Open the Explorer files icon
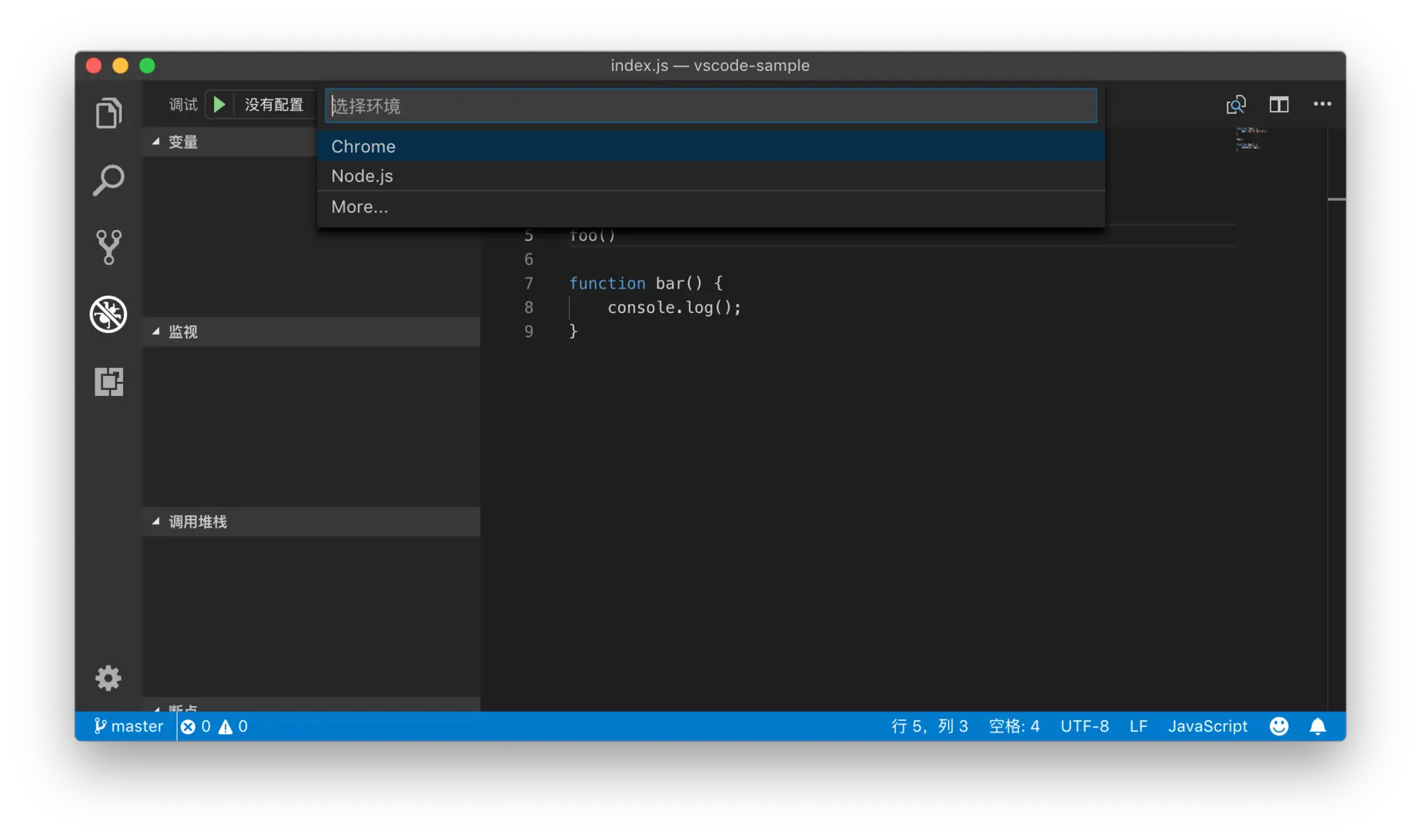This screenshot has width=1421, height=840. [109, 113]
